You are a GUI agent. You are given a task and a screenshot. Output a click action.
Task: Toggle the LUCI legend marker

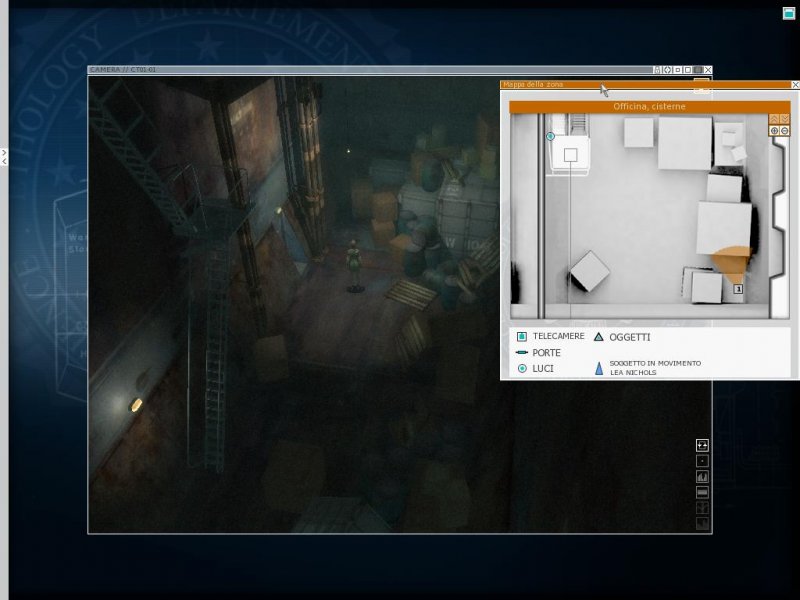[x=521, y=369]
